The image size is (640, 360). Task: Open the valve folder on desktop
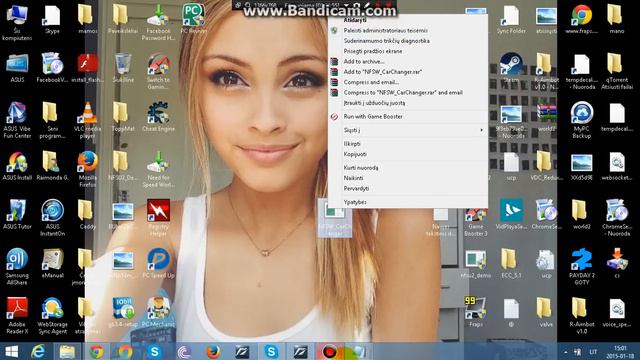pos(546,313)
